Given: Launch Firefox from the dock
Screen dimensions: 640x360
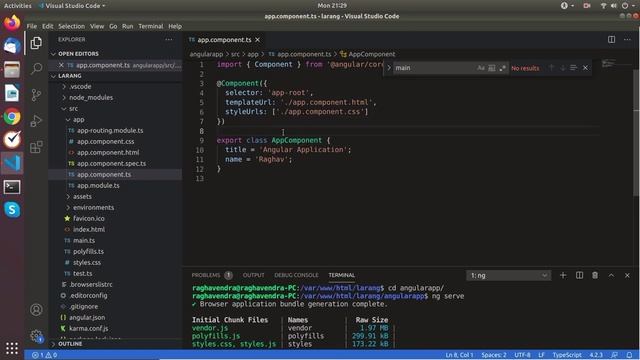Looking at the screenshot, I should (12, 22).
